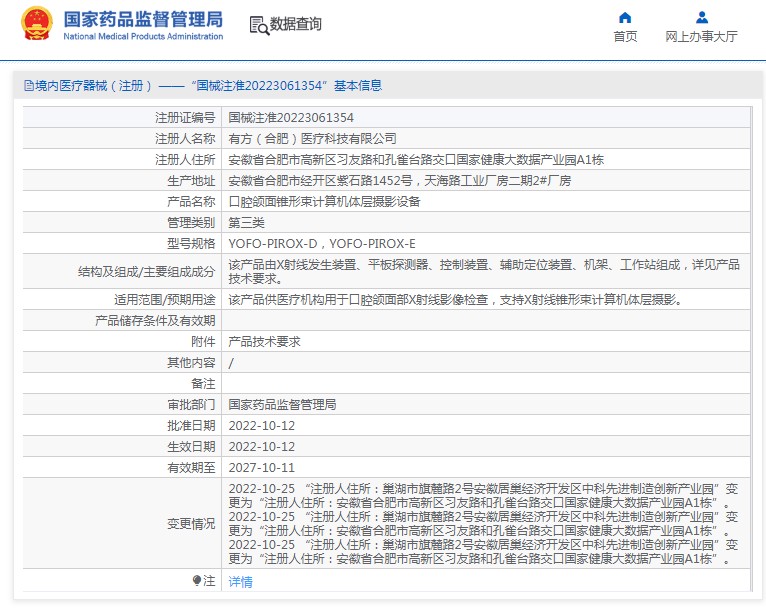The height and width of the screenshot is (608, 766).
Task: Click the bullet icon beside 注
Action: coord(196,581)
